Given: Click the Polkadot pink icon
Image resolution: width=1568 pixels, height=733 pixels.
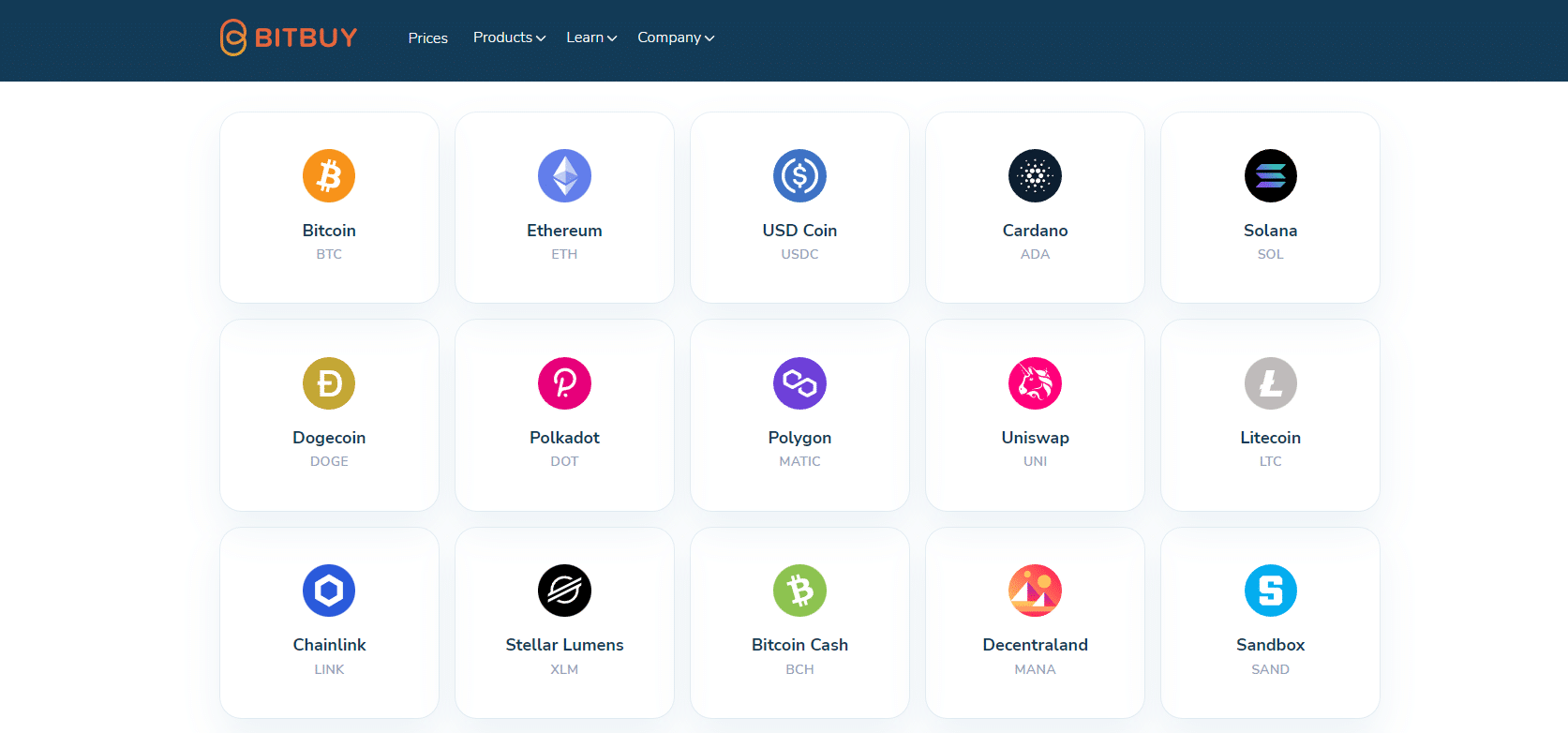Looking at the screenshot, I should (564, 383).
